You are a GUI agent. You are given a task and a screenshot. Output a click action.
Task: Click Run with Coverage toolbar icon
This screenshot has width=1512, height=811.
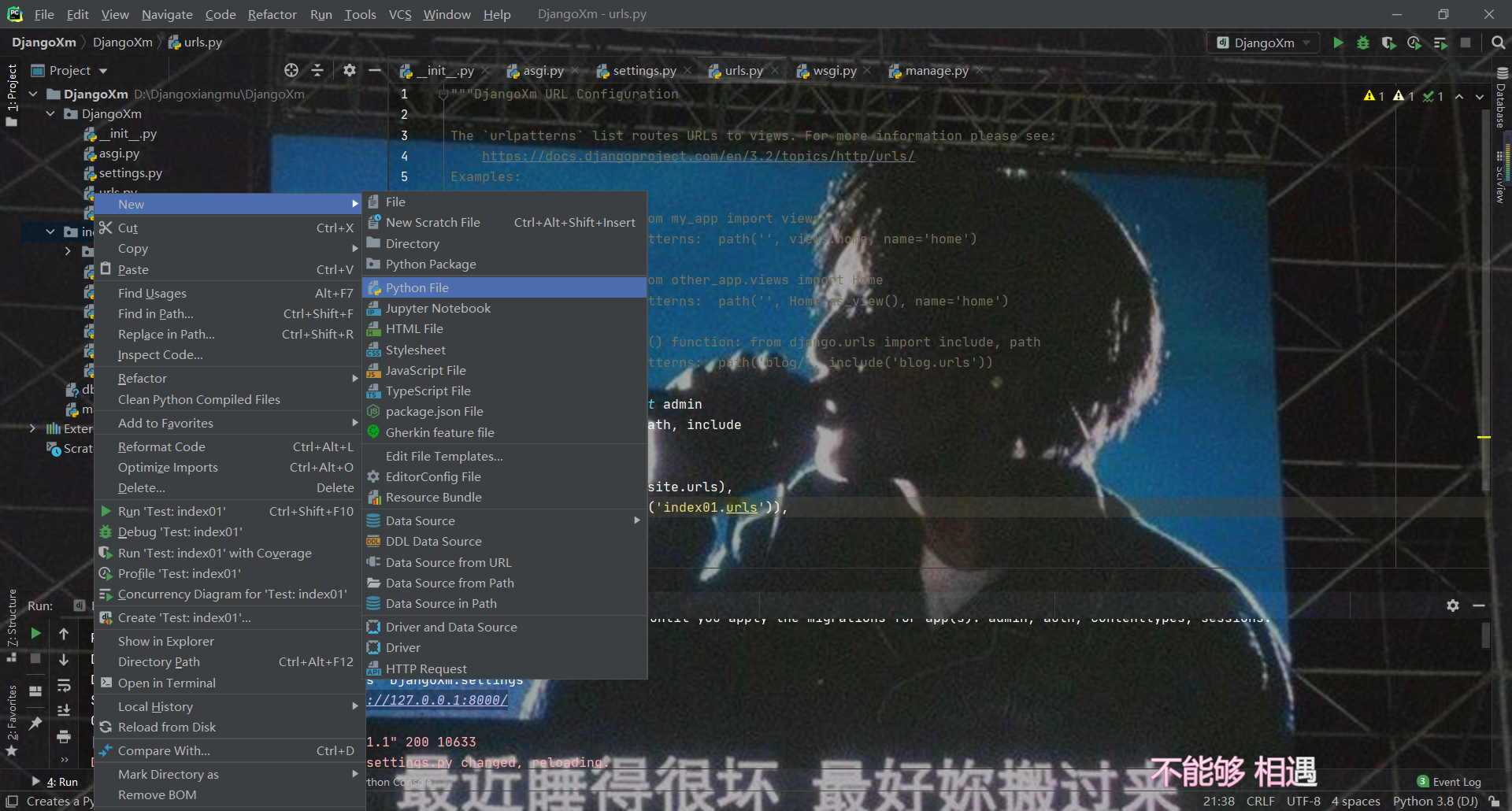coord(1389,43)
